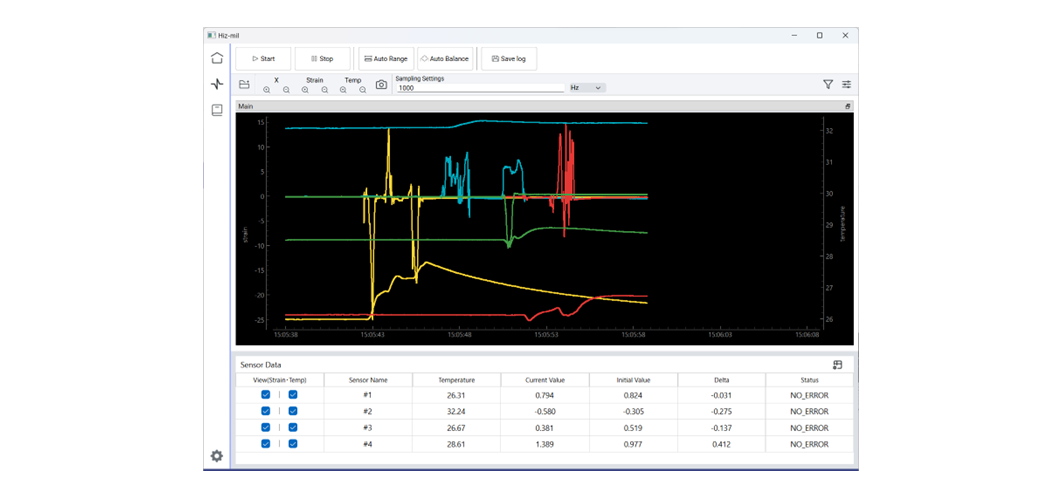Click the Sensor Data table layout icon

[837, 365]
